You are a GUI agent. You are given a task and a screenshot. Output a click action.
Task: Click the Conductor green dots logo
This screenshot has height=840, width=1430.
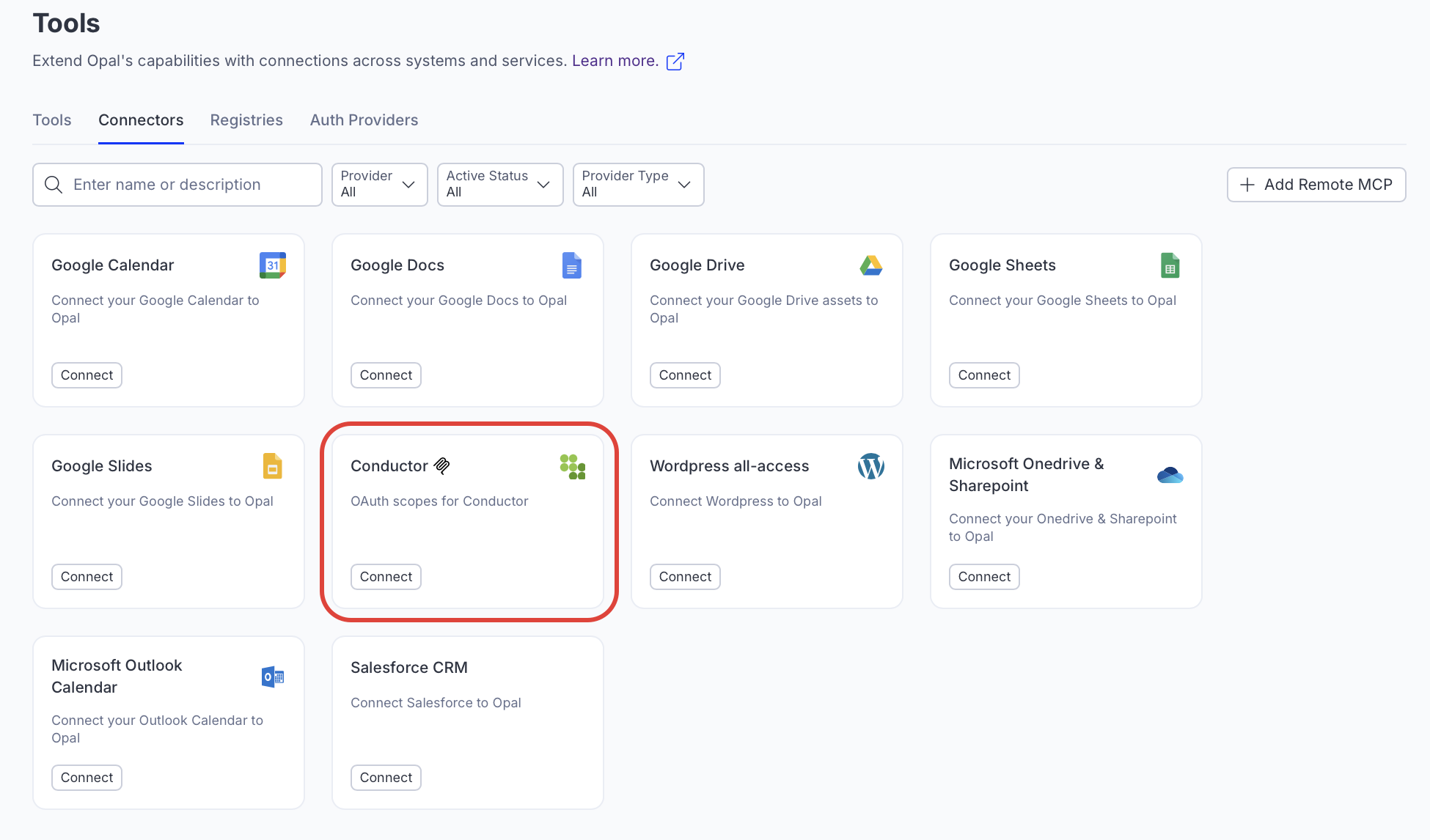coord(572,466)
